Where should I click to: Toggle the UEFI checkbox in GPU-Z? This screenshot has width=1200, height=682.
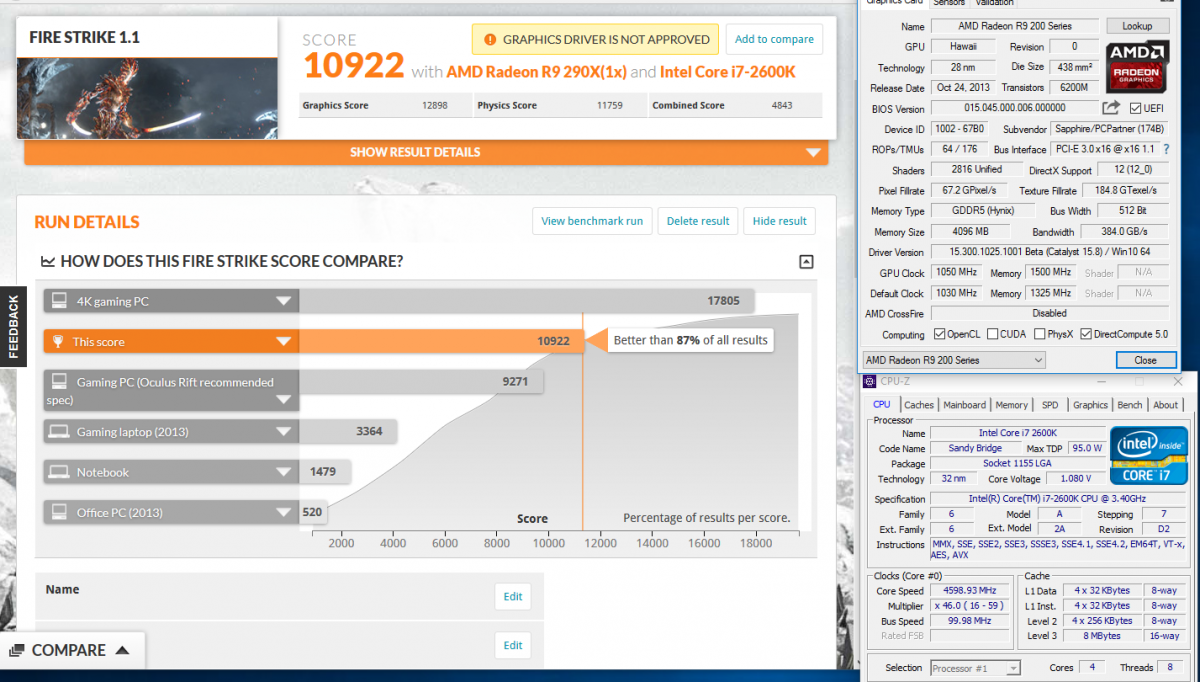[1135, 108]
